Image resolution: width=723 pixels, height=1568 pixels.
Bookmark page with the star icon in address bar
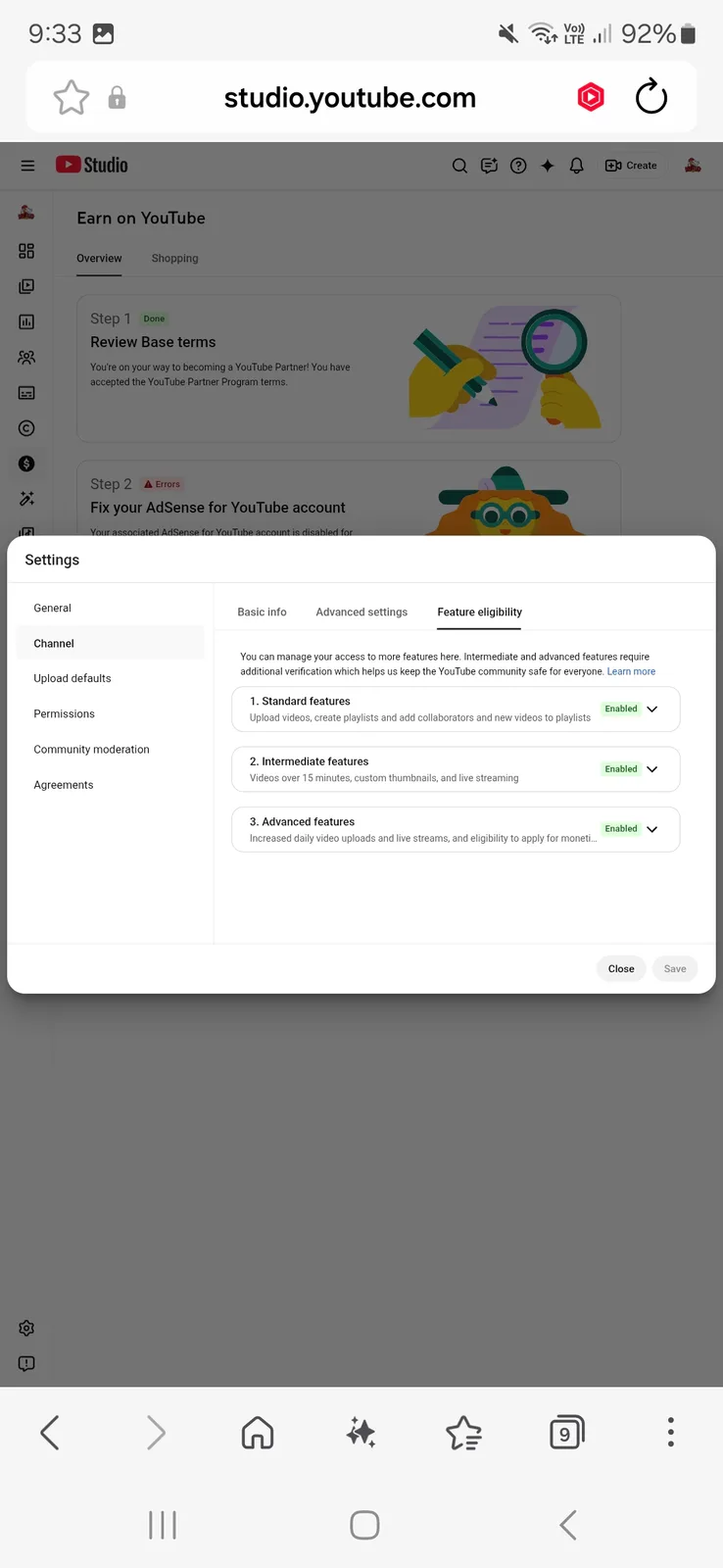point(72,97)
